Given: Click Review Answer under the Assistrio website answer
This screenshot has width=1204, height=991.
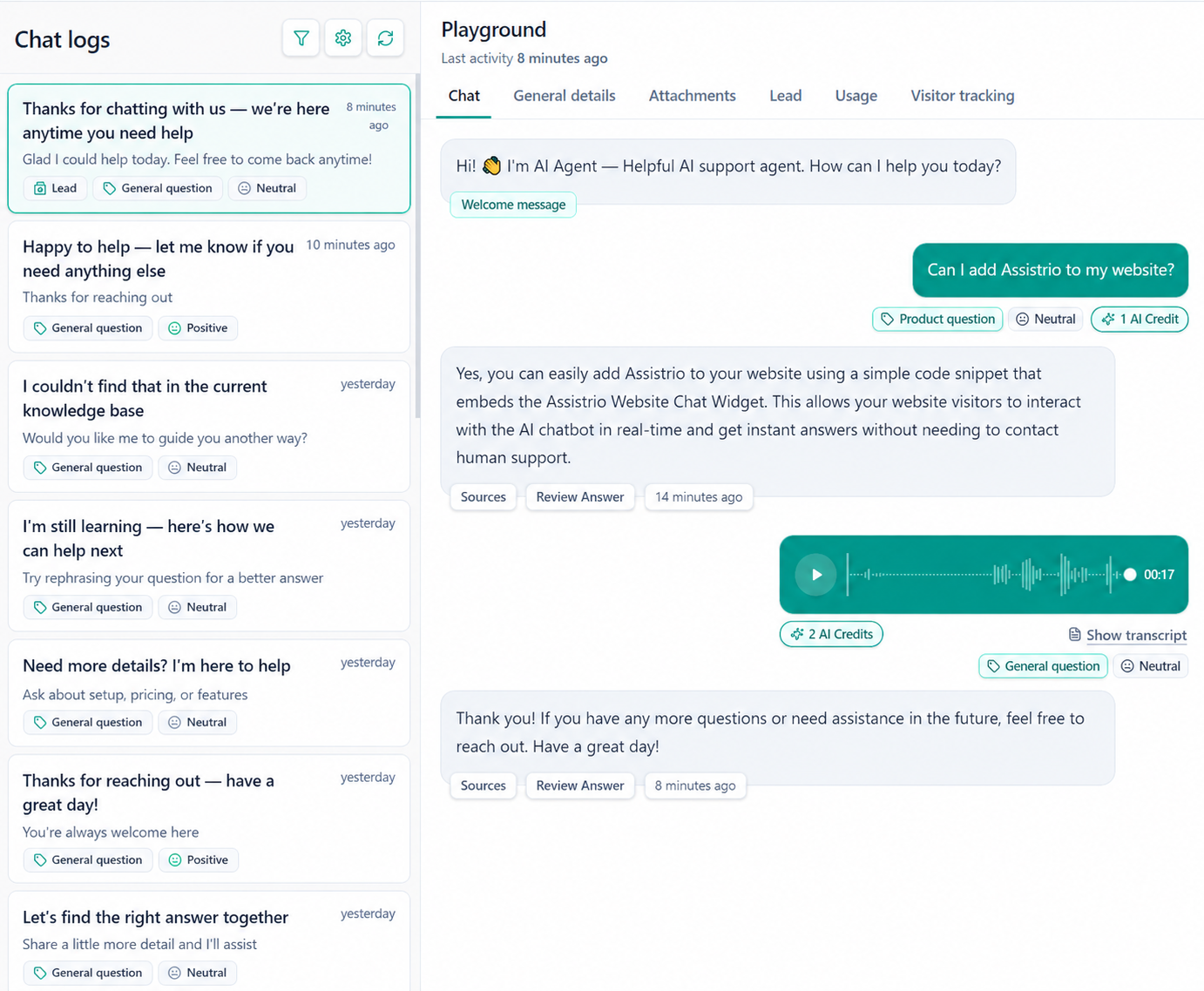Looking at the screenshot, I should pyautogui.click(x=580, y=497).
